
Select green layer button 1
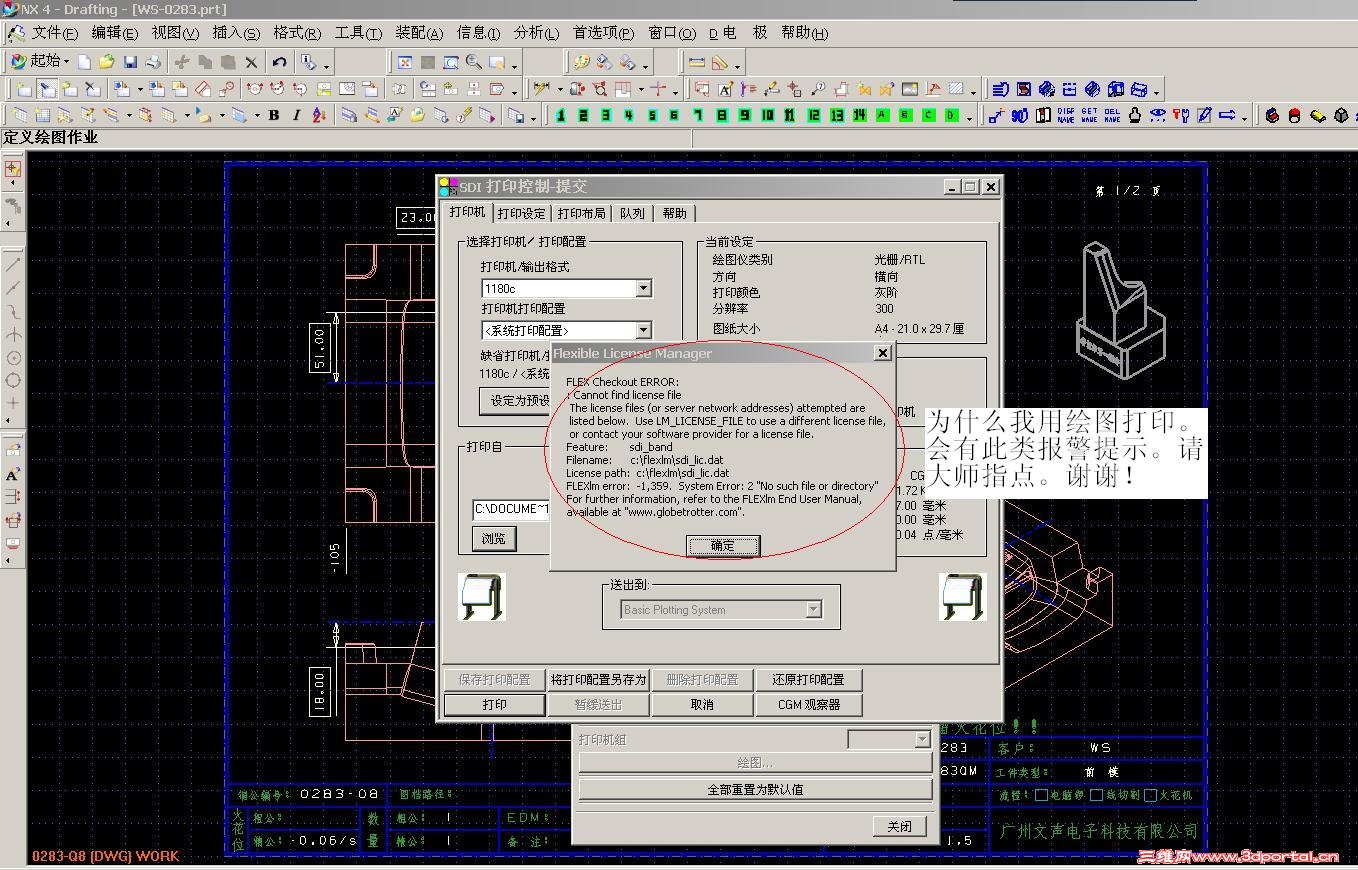coord(560,116)
